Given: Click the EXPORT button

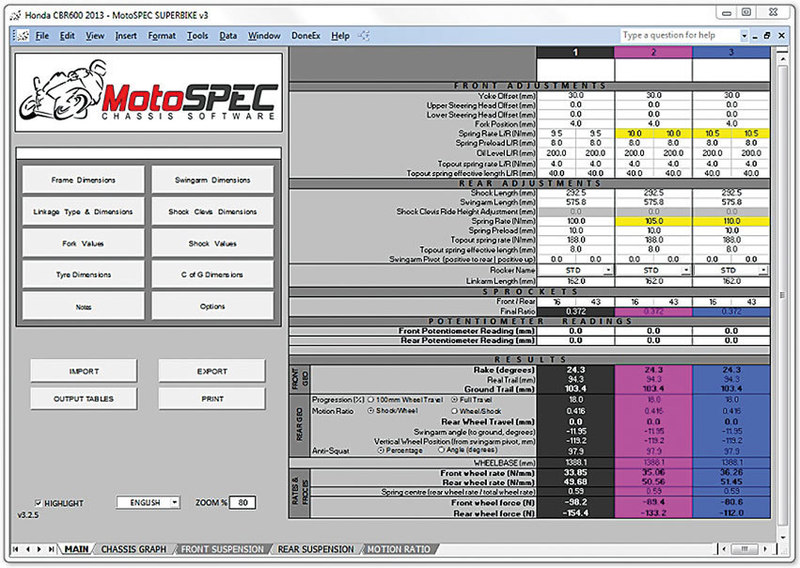Looking at the screenshot, I should 212,371.
